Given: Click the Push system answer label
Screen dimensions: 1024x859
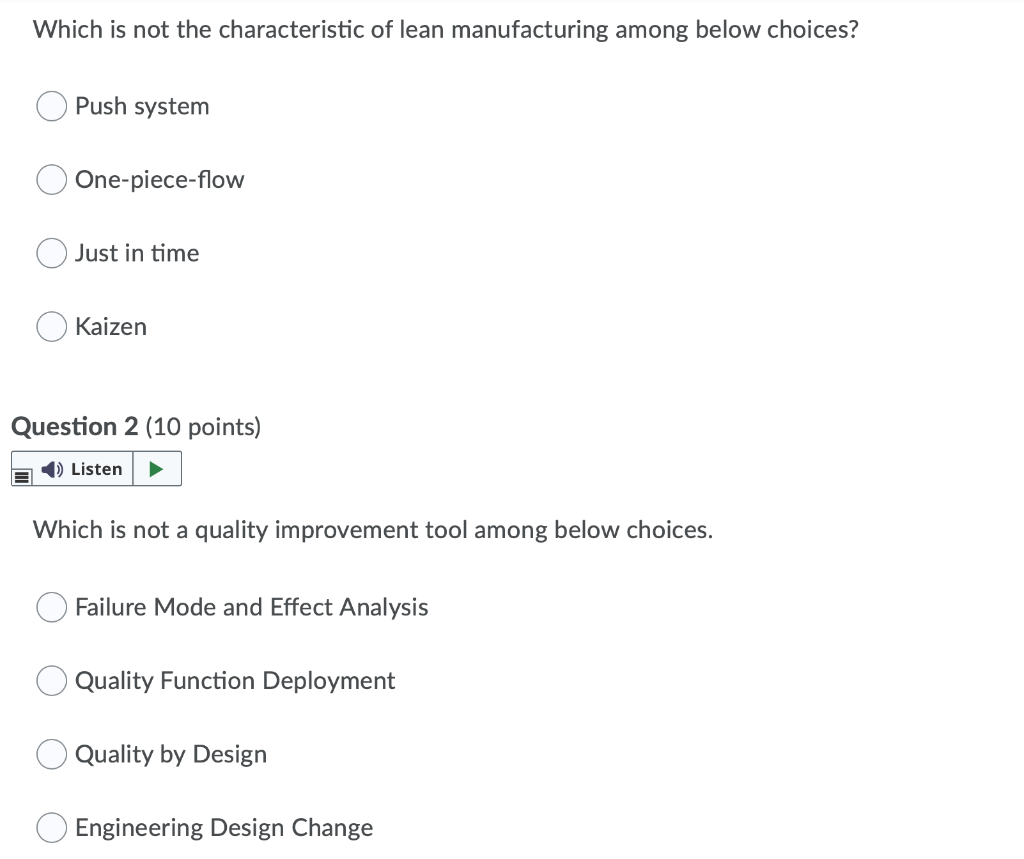Looking at the screenshot, I should (141, 106).
